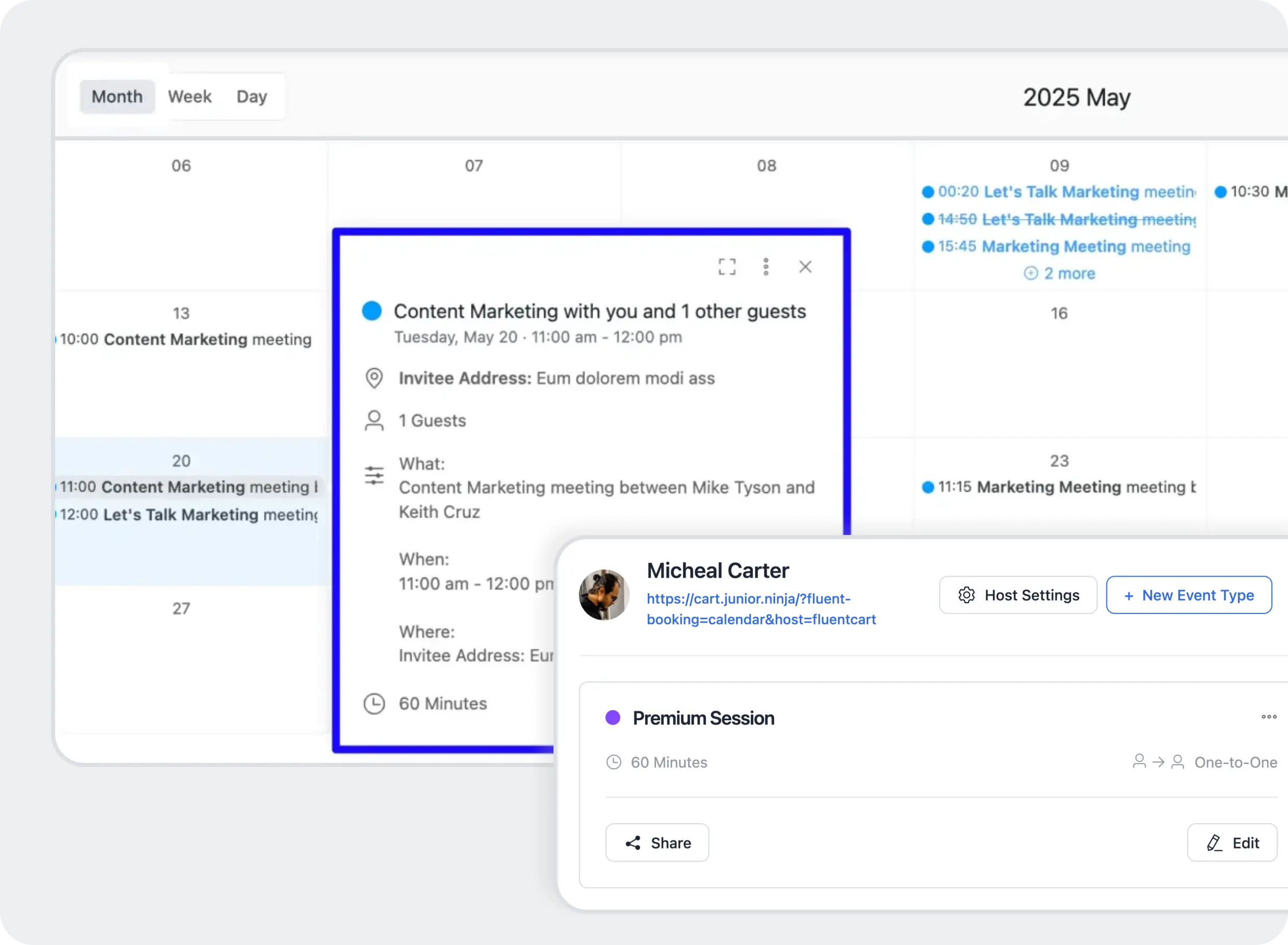Screen dimensions: 1288x945
Task: Switch to the Day view
Action: coord(252,96)
